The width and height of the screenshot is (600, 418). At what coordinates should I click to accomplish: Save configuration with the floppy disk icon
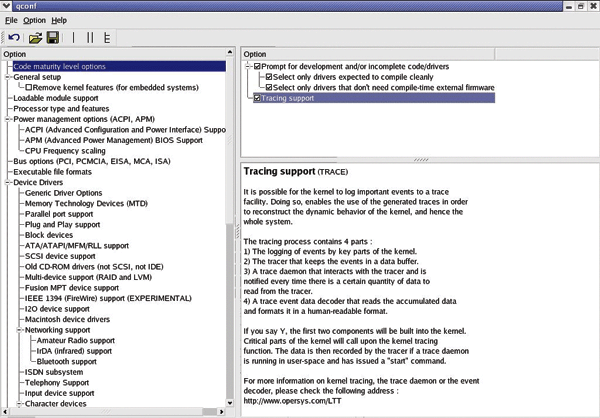pos(52,38)
